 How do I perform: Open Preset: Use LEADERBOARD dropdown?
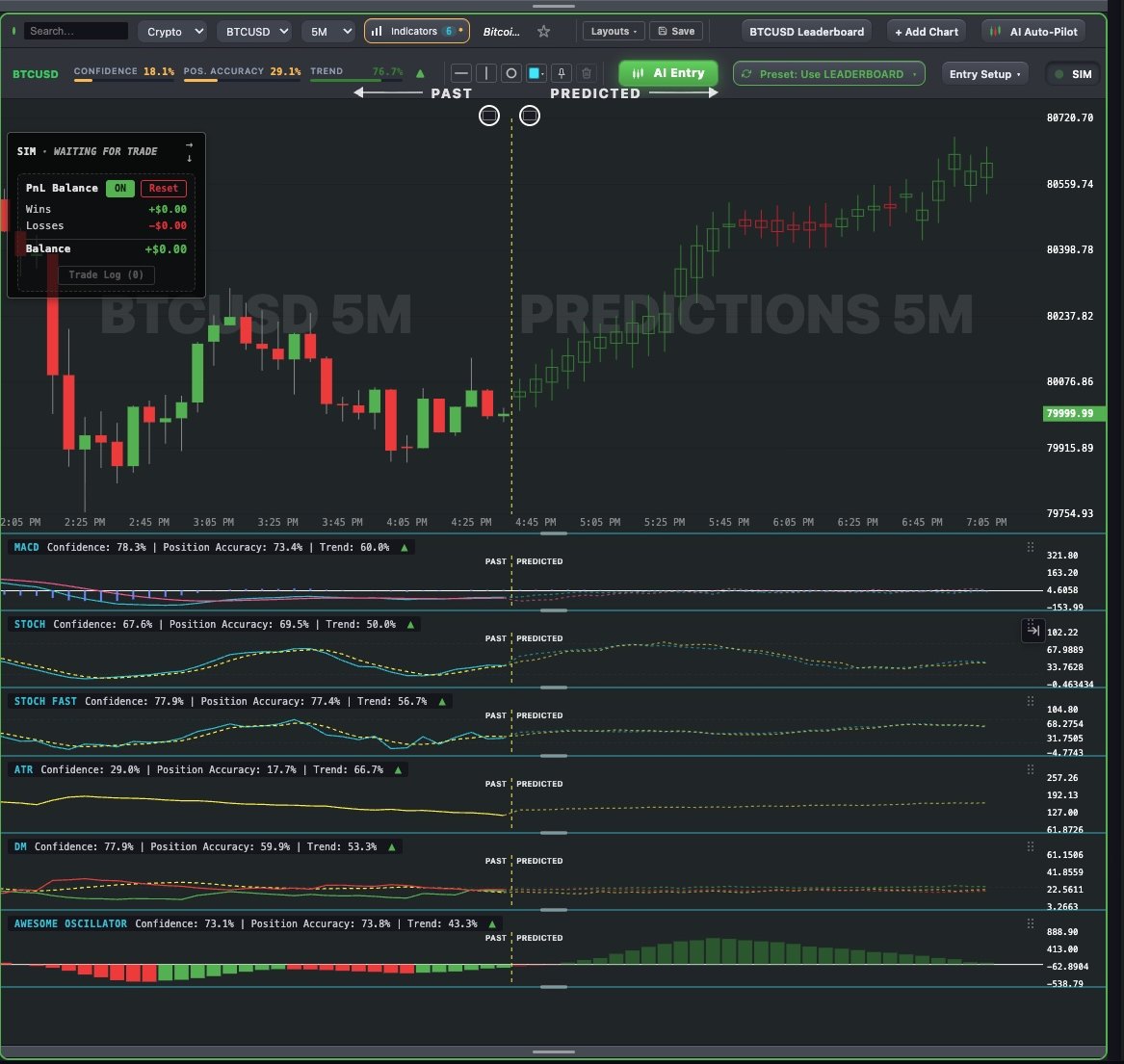[828, 74]
